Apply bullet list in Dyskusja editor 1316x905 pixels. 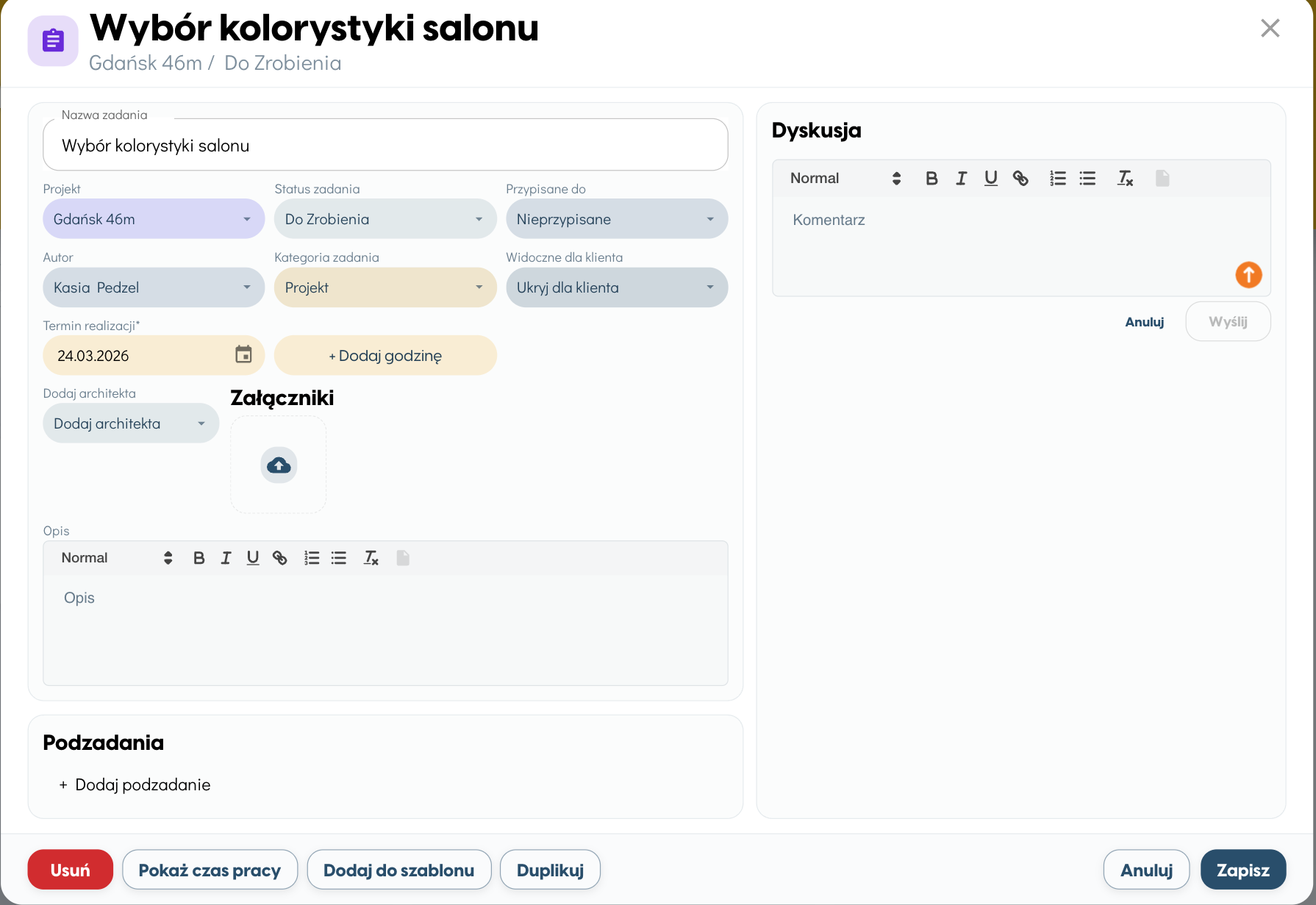(x=1087, y=178)
